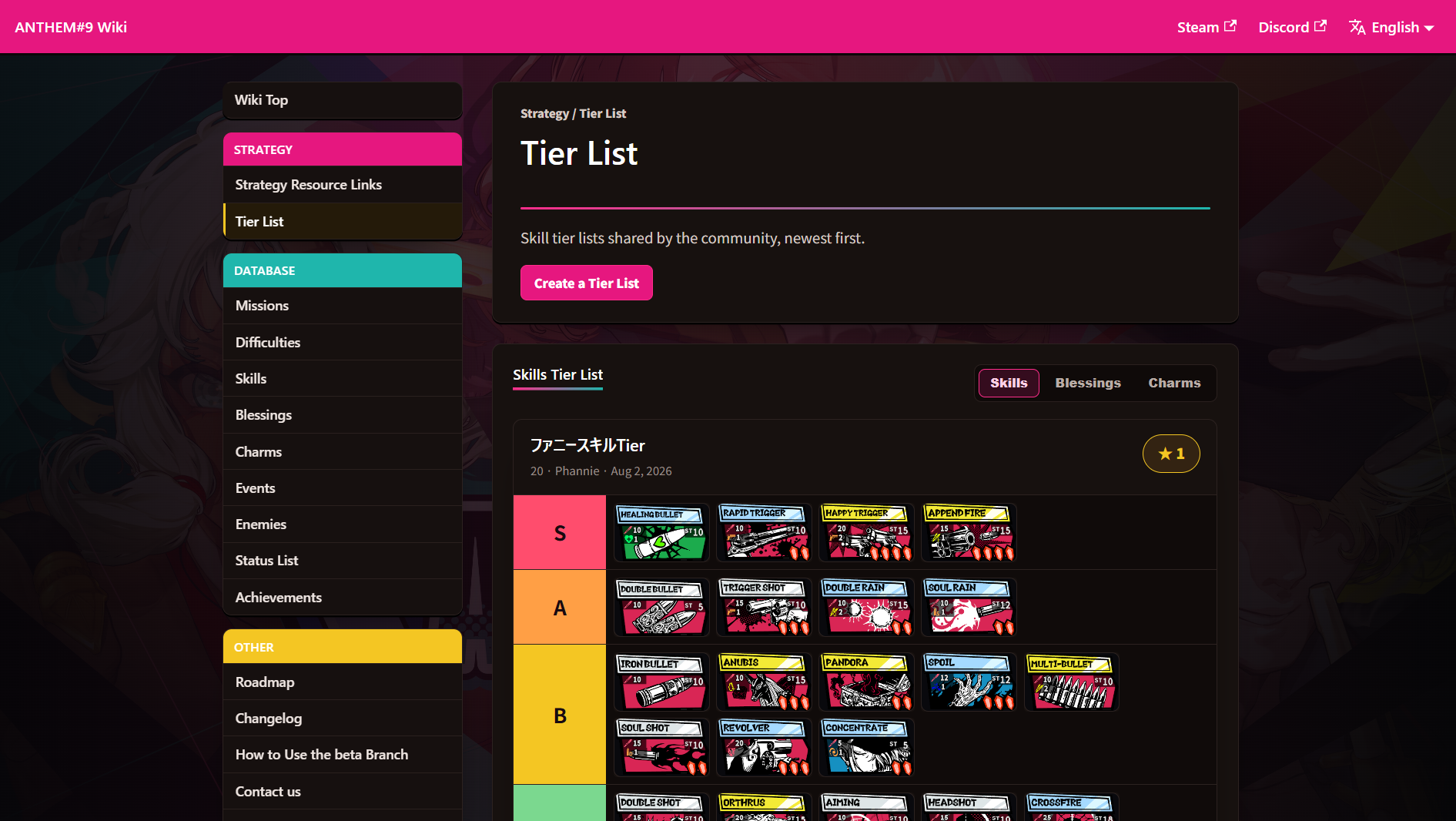Click the Create a Tier List button

coord(587,283)
